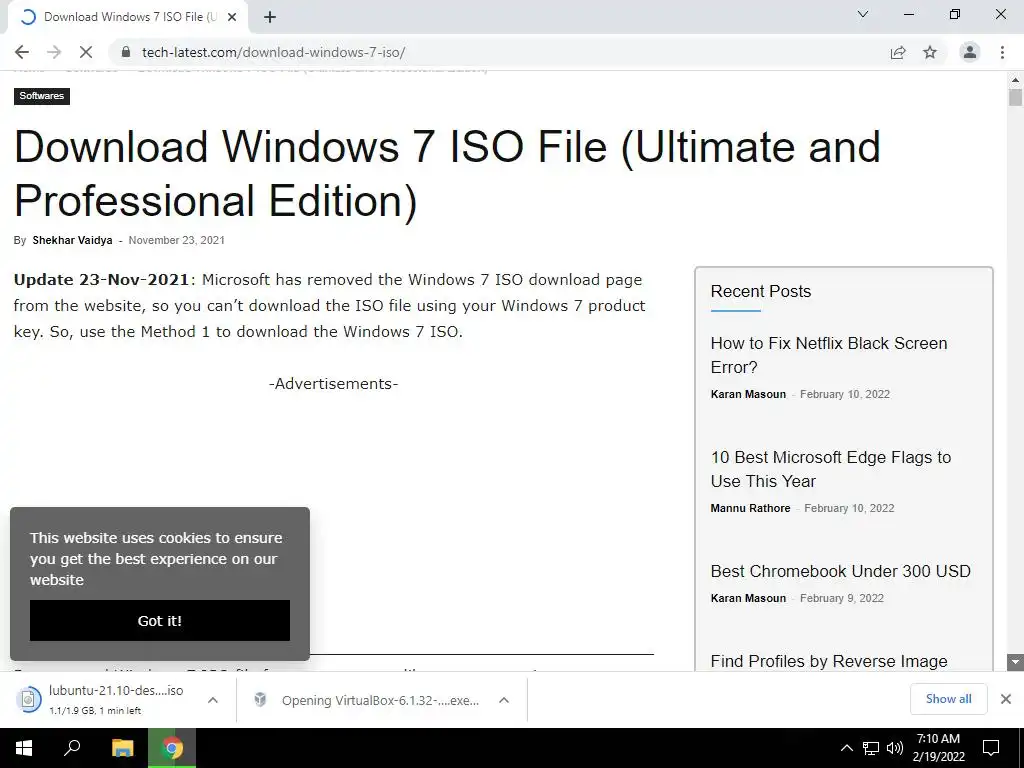
Task: Select the Download Windows 7 ISO File tab
Action: point(127,17)
